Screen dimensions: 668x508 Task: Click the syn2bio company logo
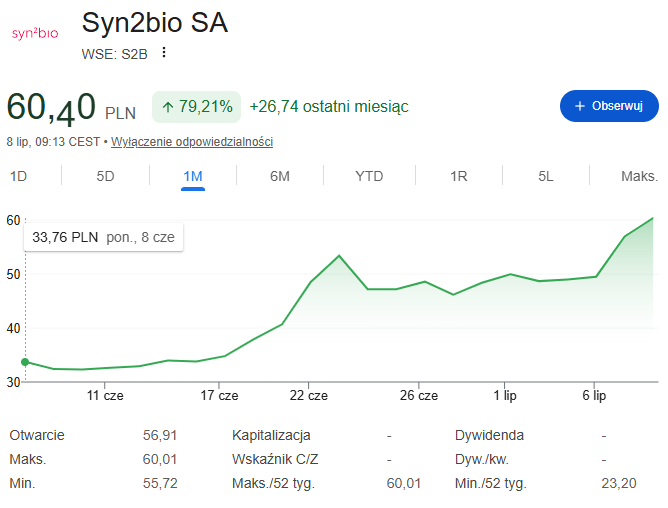coord(35,33)
